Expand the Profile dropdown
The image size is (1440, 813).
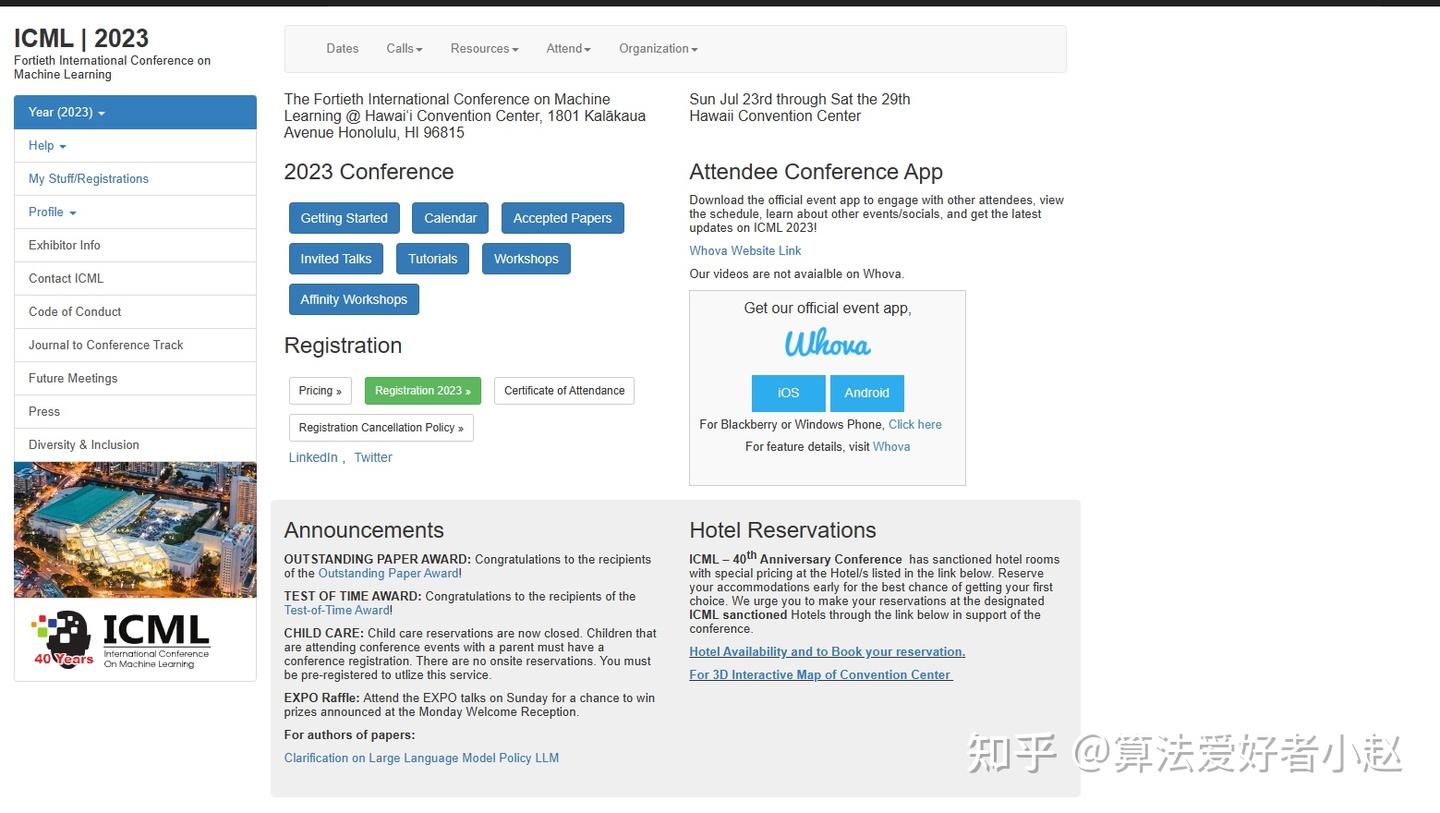pyautogui.click(x=52, y=212)
